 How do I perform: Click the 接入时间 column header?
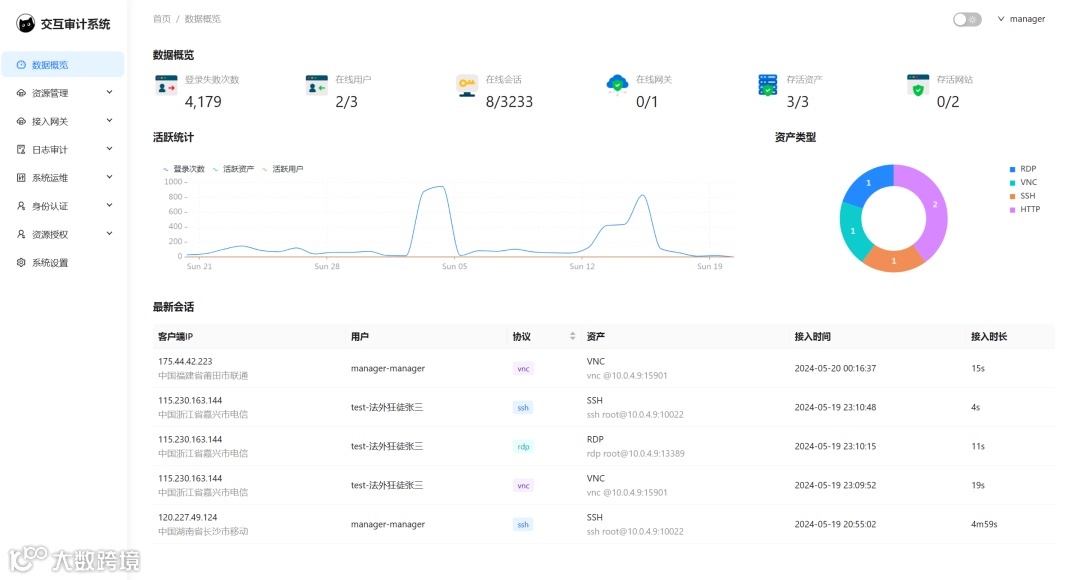pos(813,337)
